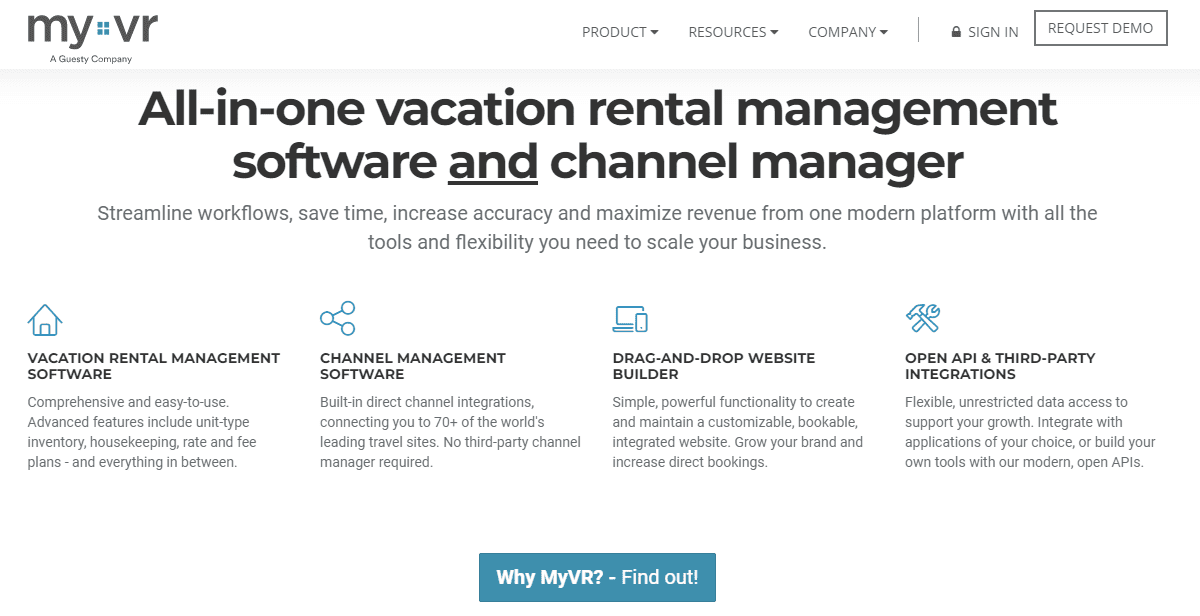
Task: Click the share-nodes channel management icon
Action: (x=338, y=318)
